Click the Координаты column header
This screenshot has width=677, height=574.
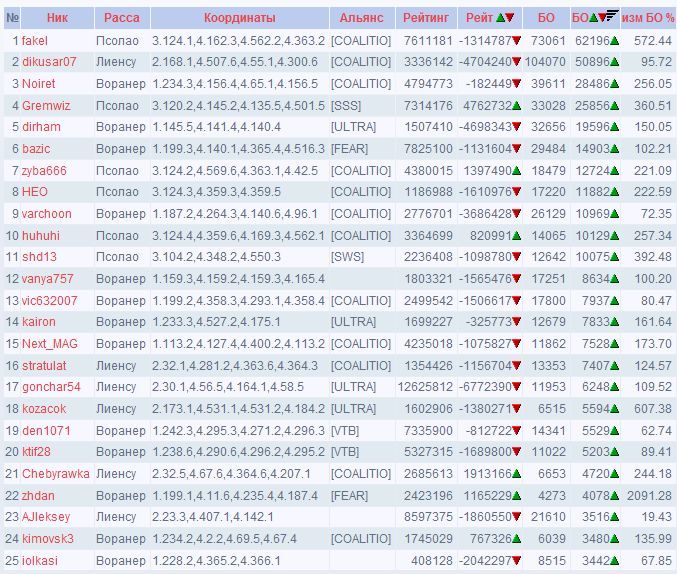pyautogui.click(x=239, y=18)
